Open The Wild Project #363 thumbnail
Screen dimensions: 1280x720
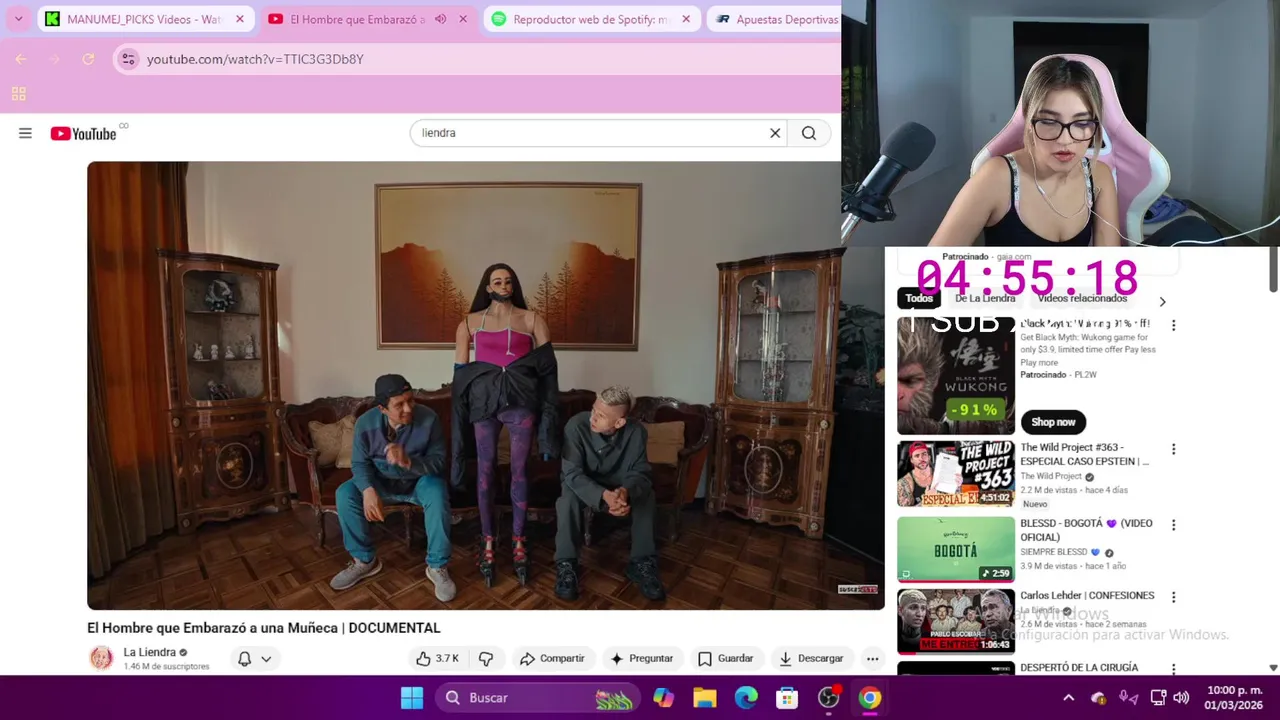[956, 474]
